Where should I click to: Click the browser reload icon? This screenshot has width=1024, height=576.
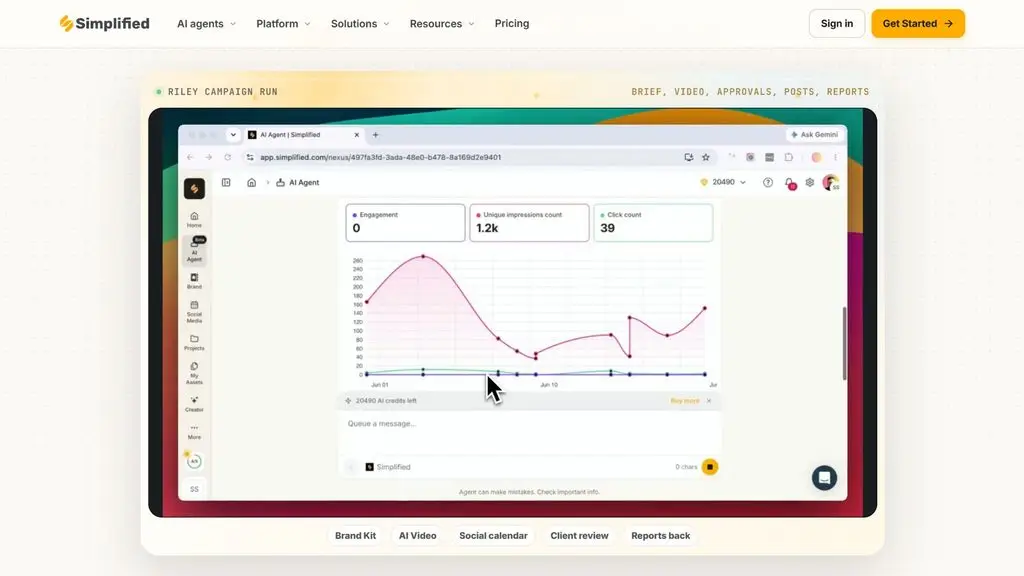point(227,157)
